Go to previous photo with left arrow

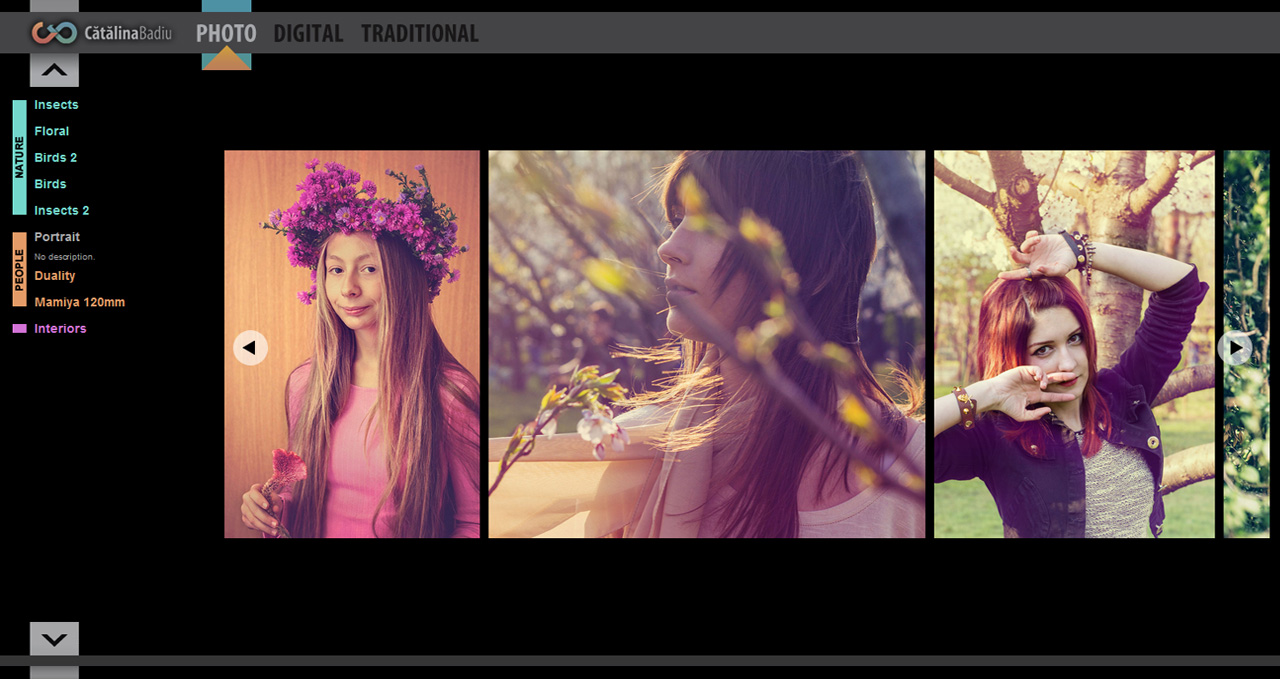[x=250, y=348]
